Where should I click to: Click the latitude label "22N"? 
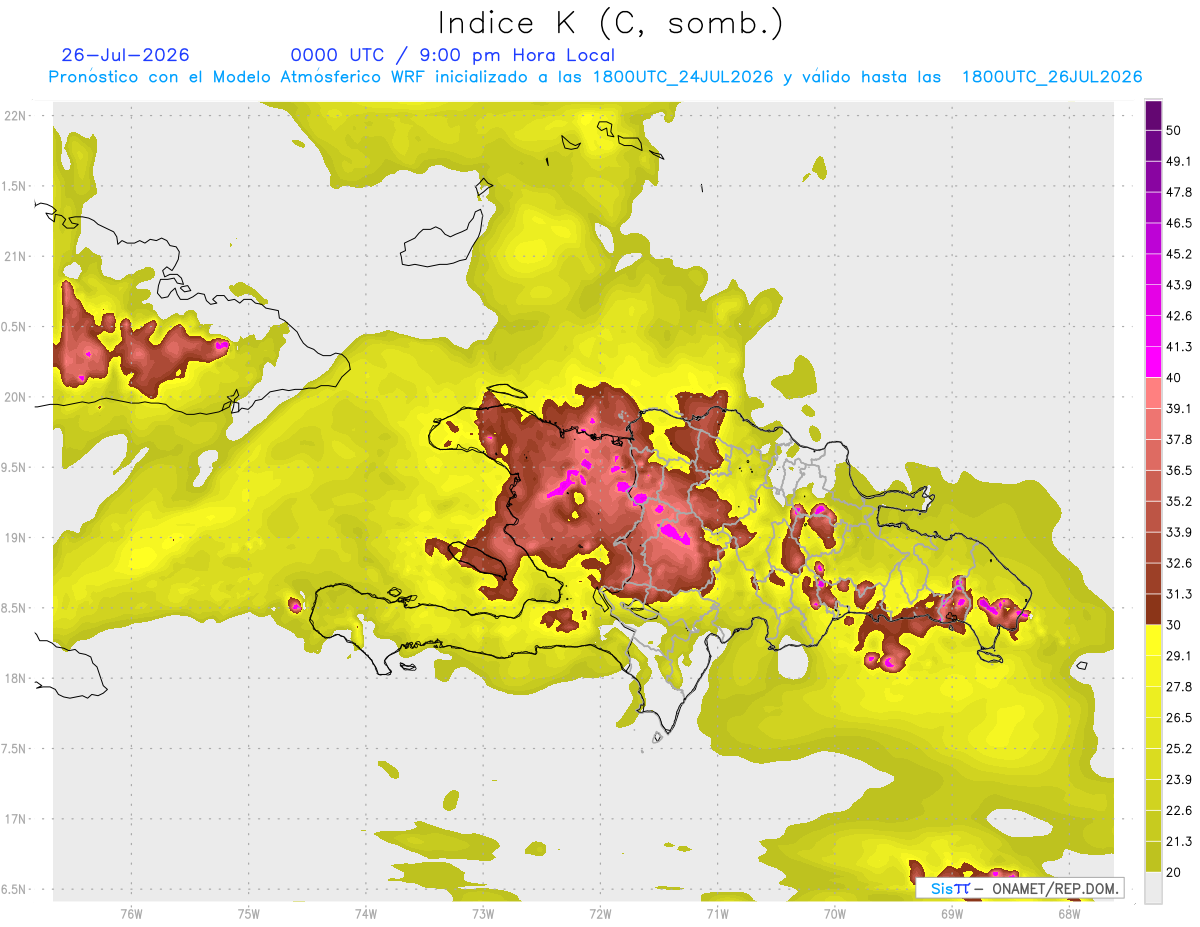coord(15,116)
